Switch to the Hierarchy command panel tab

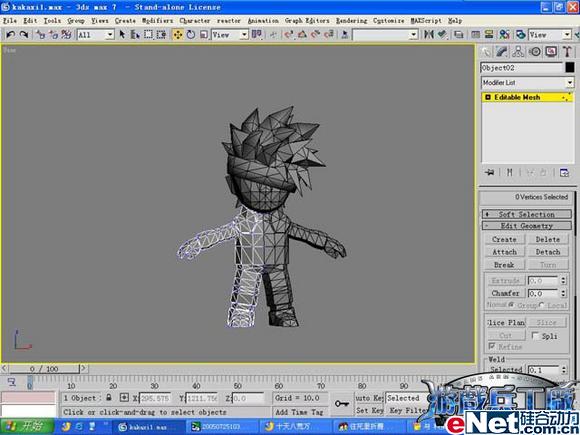518,52
